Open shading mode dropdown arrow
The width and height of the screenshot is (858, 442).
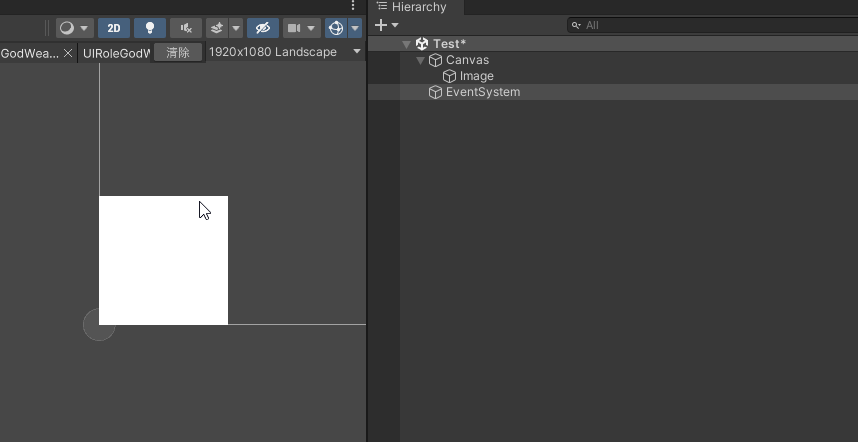pyautogui.click(x=84, y=28)
